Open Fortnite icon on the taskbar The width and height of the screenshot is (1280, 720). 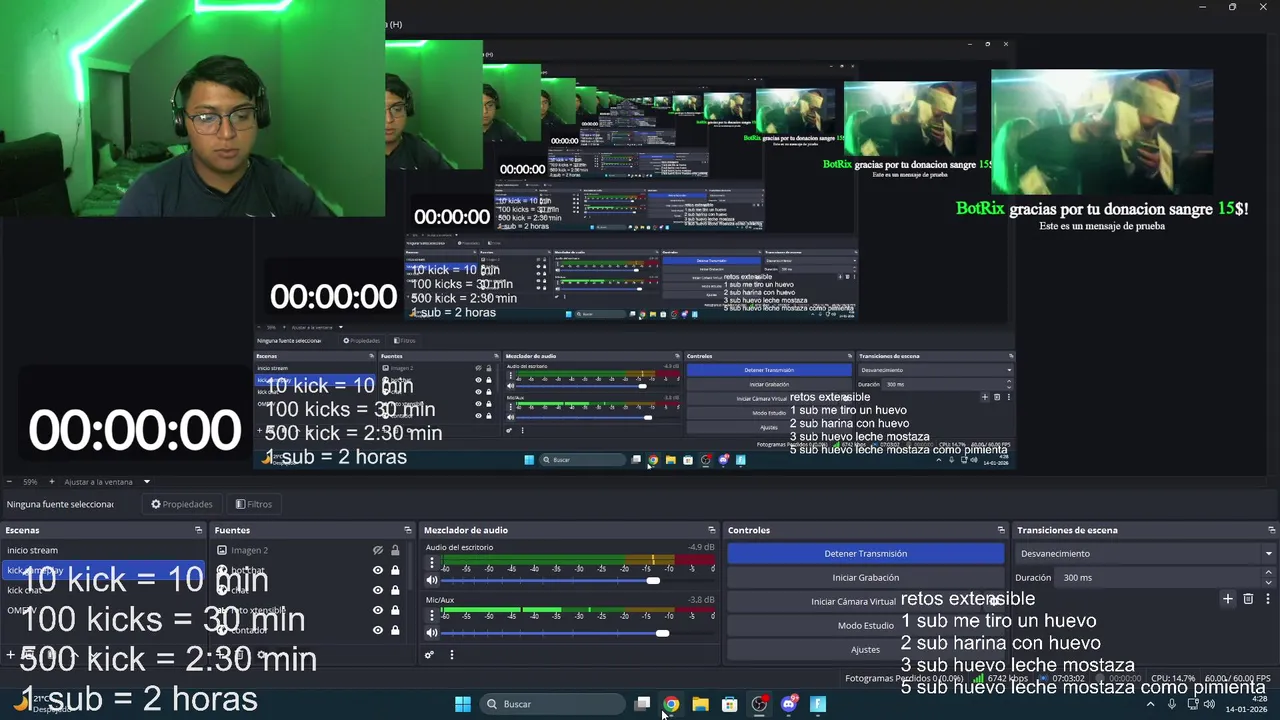(x=818, y=704)
